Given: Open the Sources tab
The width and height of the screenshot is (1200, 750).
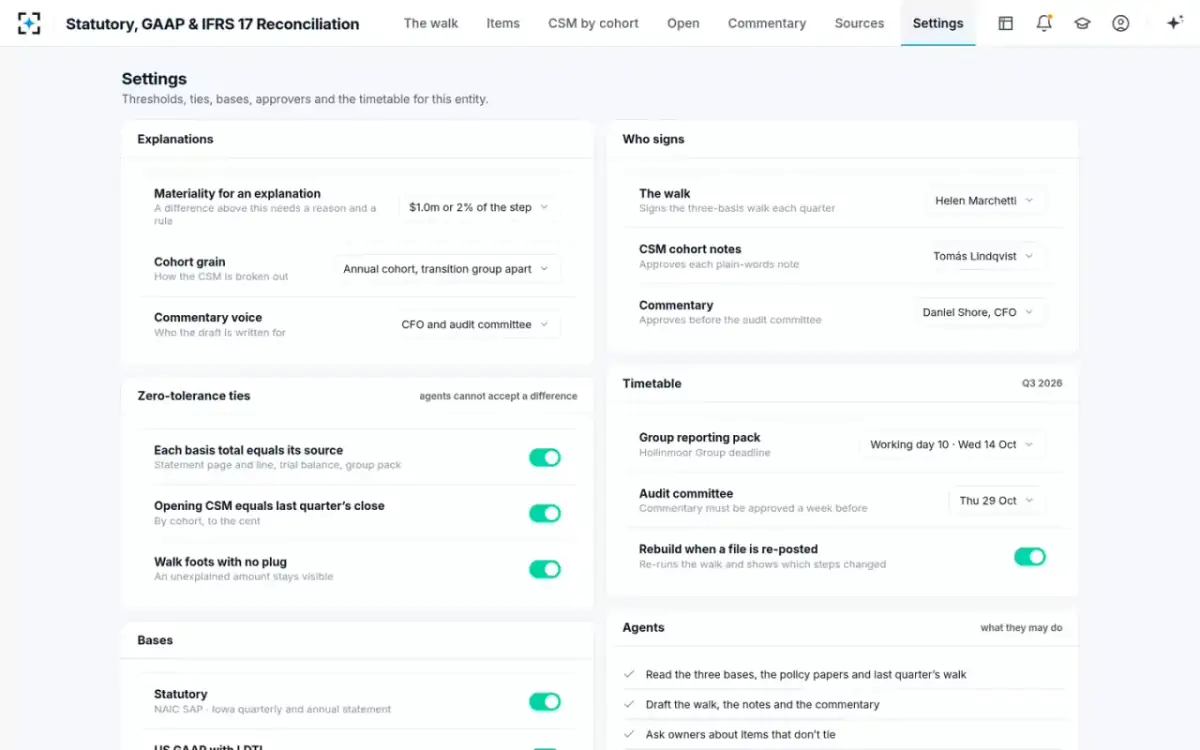Looking at the screenshot, I should 859,23.
